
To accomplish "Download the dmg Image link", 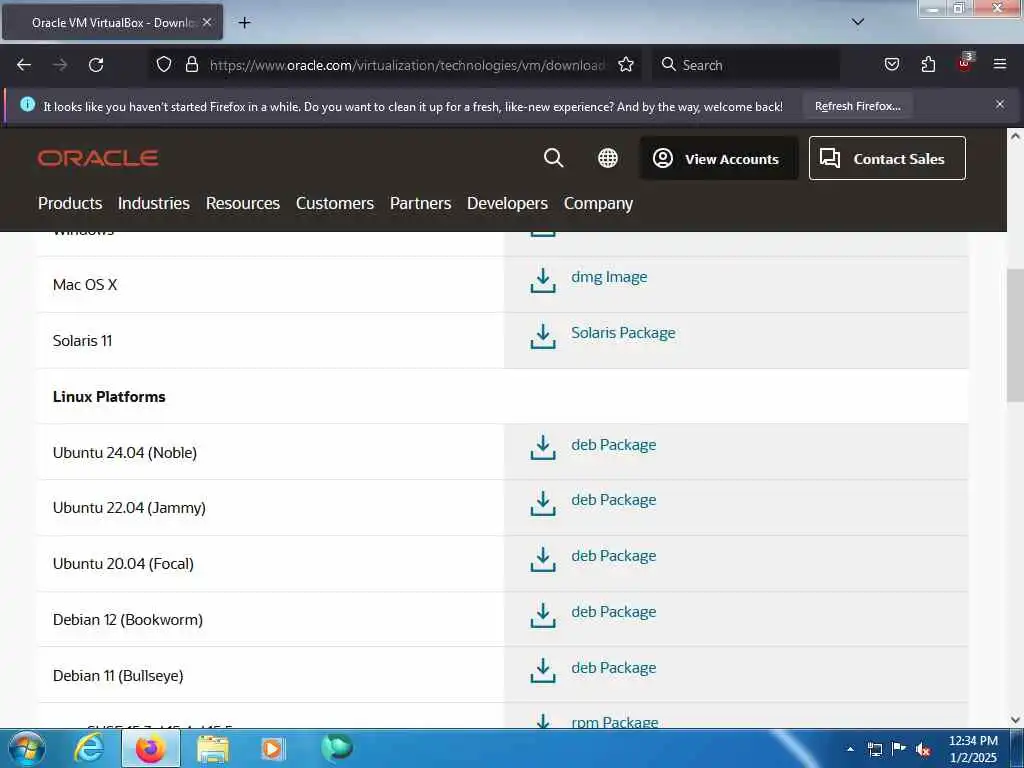I will pyautogui.click(x=609, y=277).
